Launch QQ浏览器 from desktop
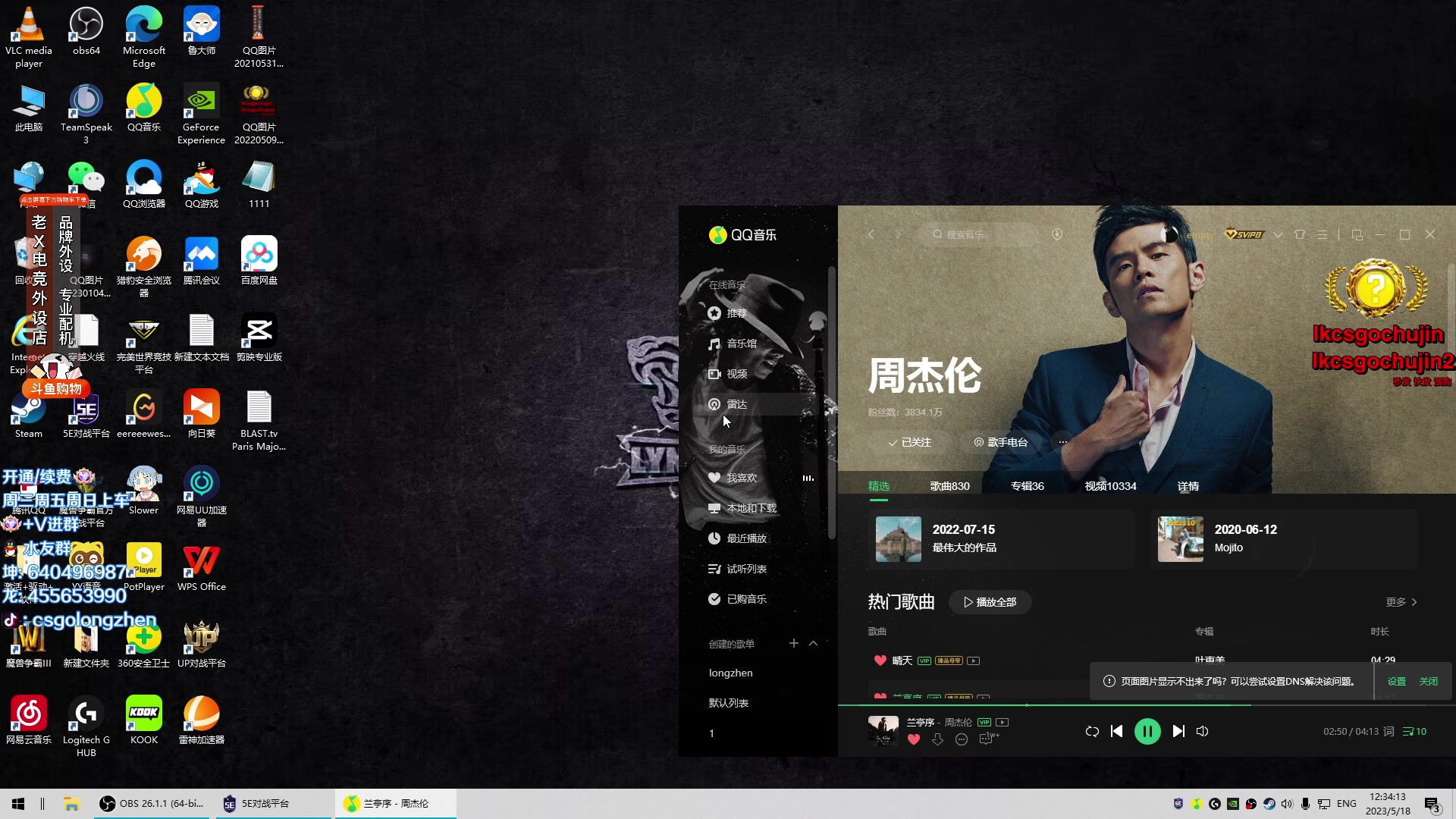 pyautogui.click(x=144, y=184)
